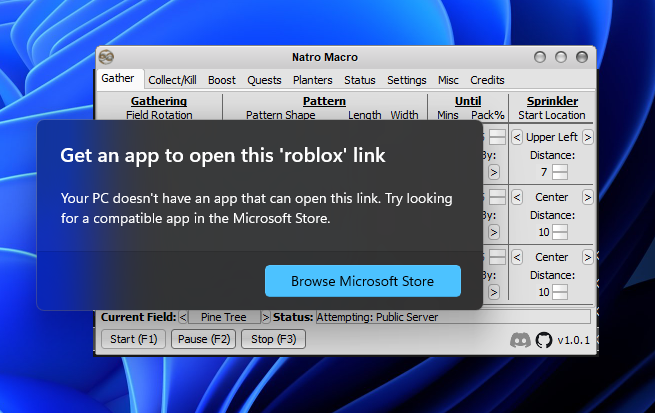Click the Until section heading
Image resolution: width=655 pixels, height=413 pixels.
pos(468,101)
